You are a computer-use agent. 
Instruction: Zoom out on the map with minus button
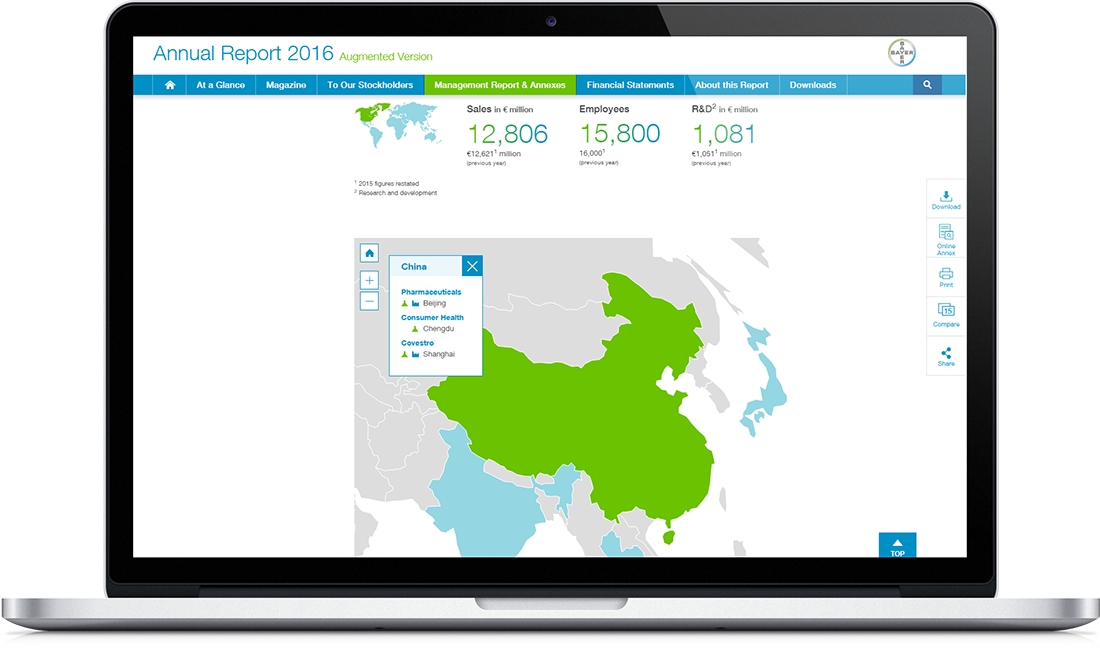point(369,301)
